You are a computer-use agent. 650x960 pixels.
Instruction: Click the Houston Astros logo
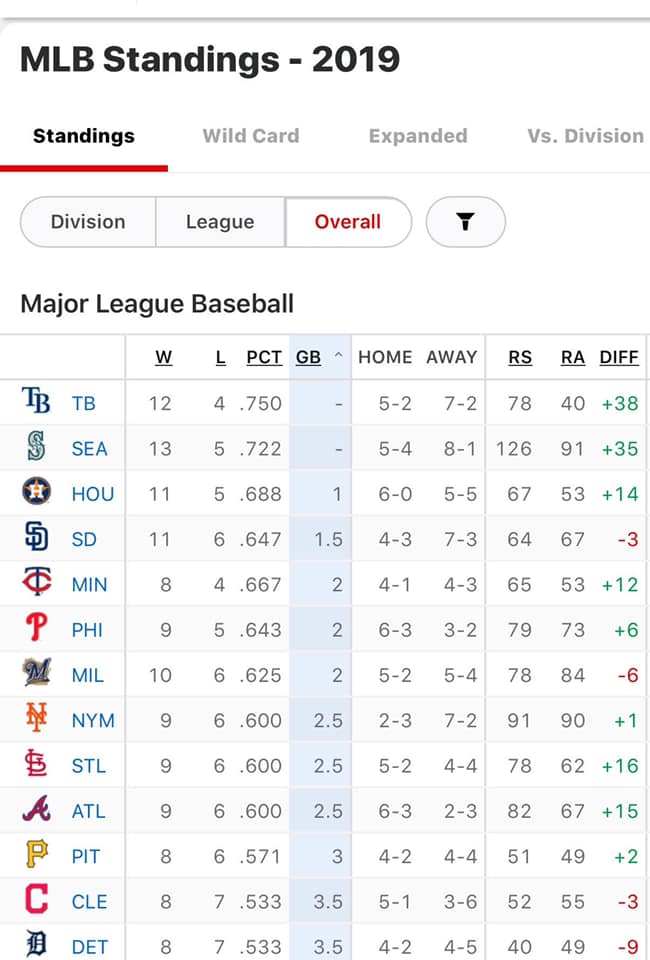[x=36, y=491]
